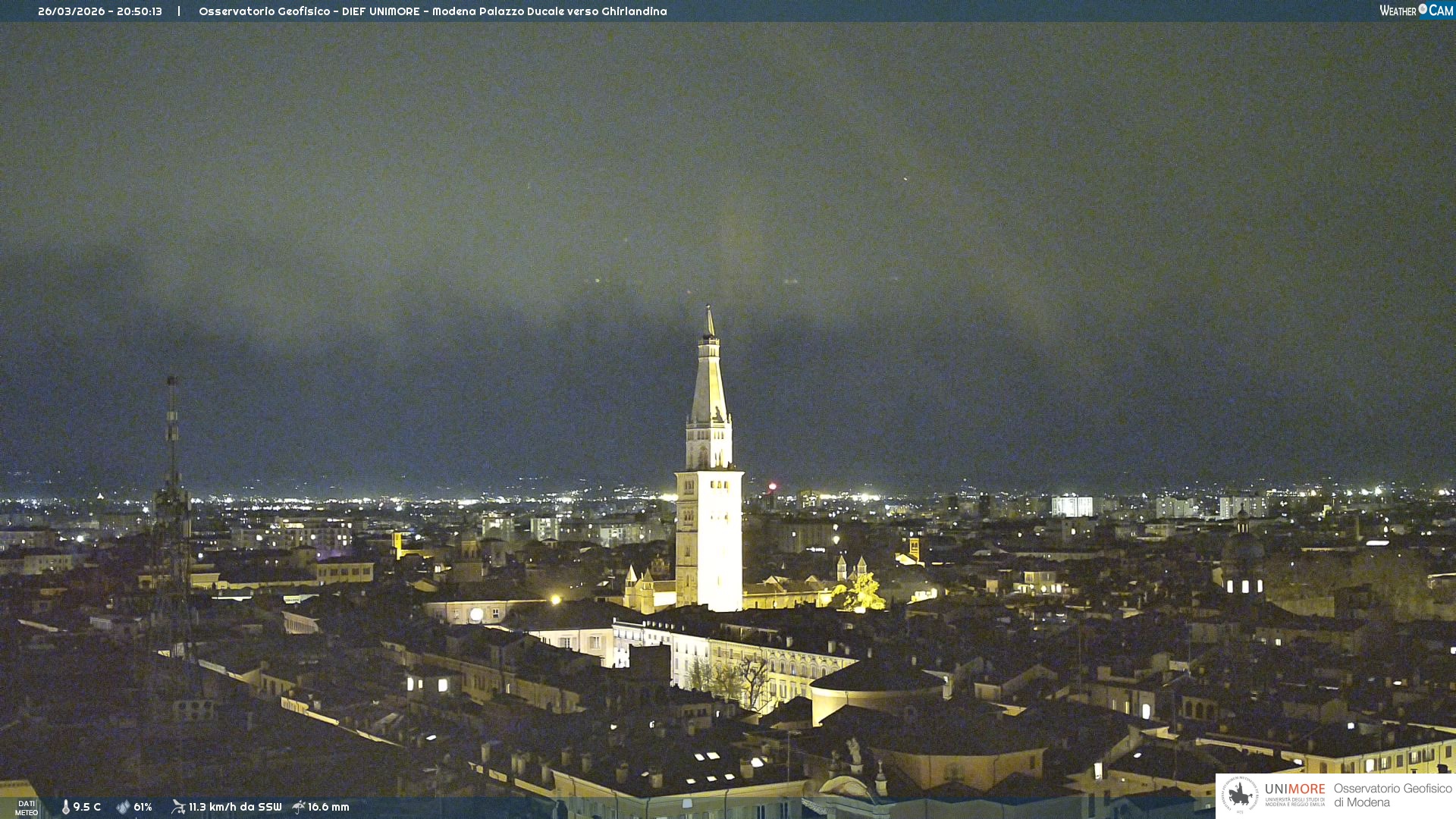Select the 61% humidity reading

pyautogui.click(x=143, y=807)
